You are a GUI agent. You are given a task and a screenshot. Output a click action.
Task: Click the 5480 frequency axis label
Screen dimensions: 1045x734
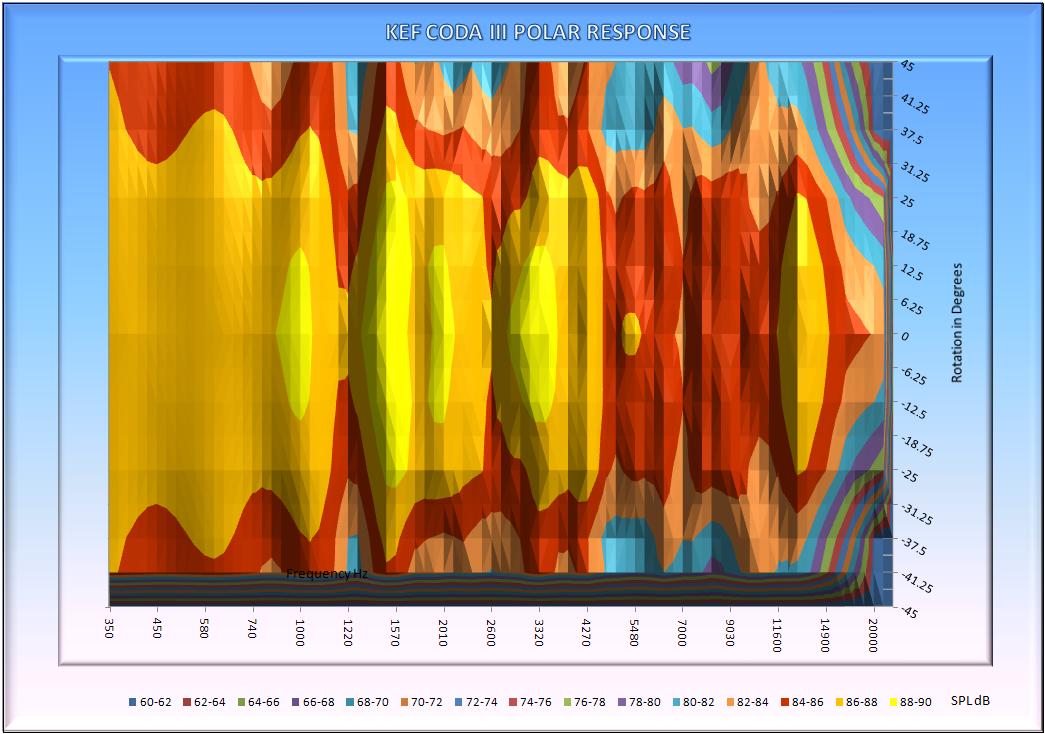pos(634,631)
